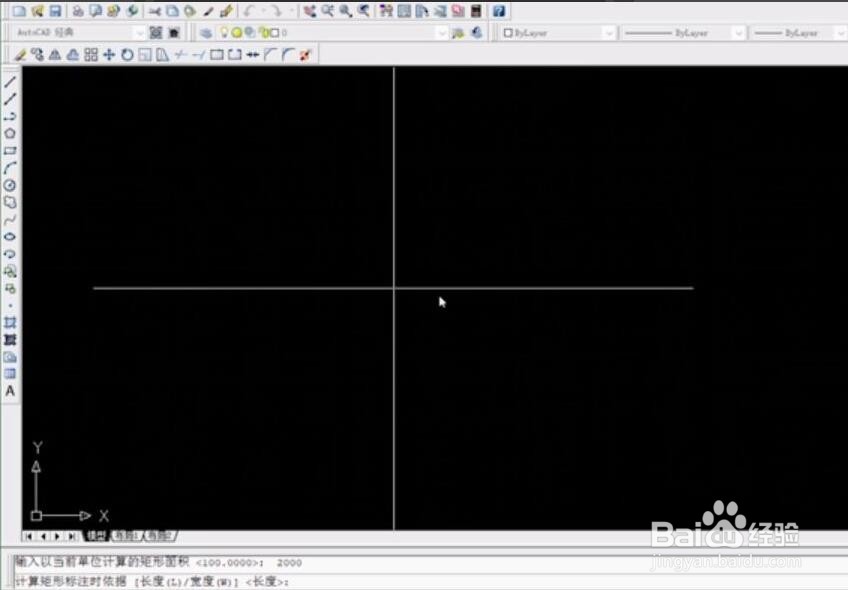Viewport: 848px width, 590px height.
Task: Click the Zoom realtime magnifier icon
Action: [x=328, y=11]
